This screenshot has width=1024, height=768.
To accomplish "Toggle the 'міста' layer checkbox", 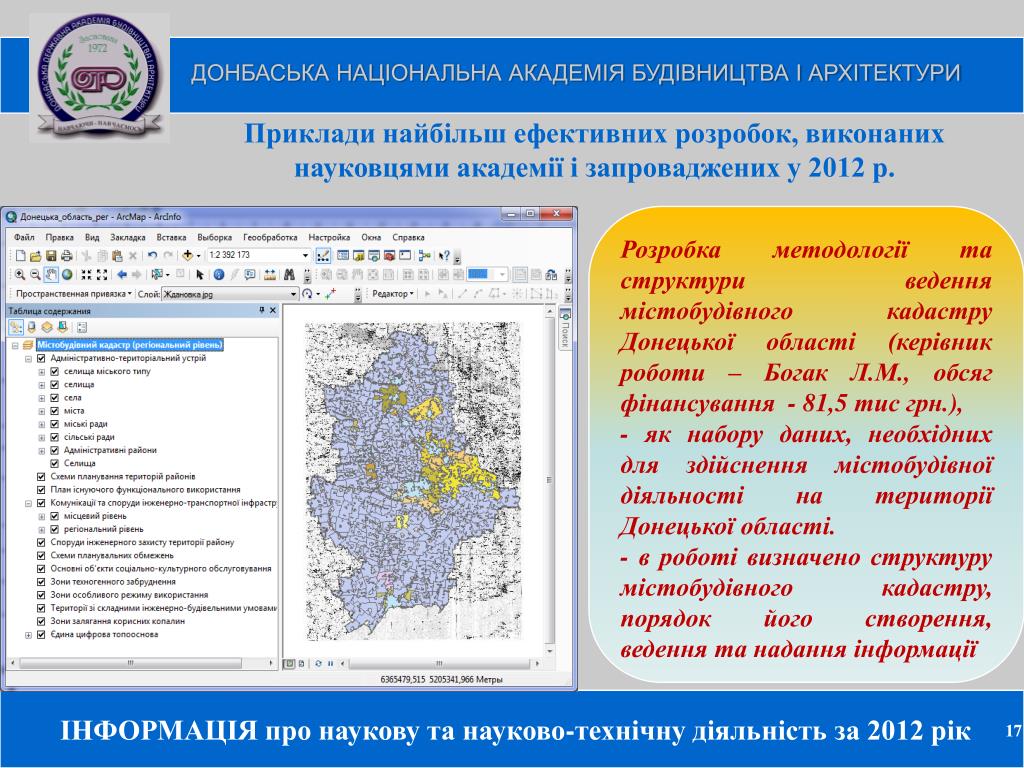I will click(x=55, y=411).
